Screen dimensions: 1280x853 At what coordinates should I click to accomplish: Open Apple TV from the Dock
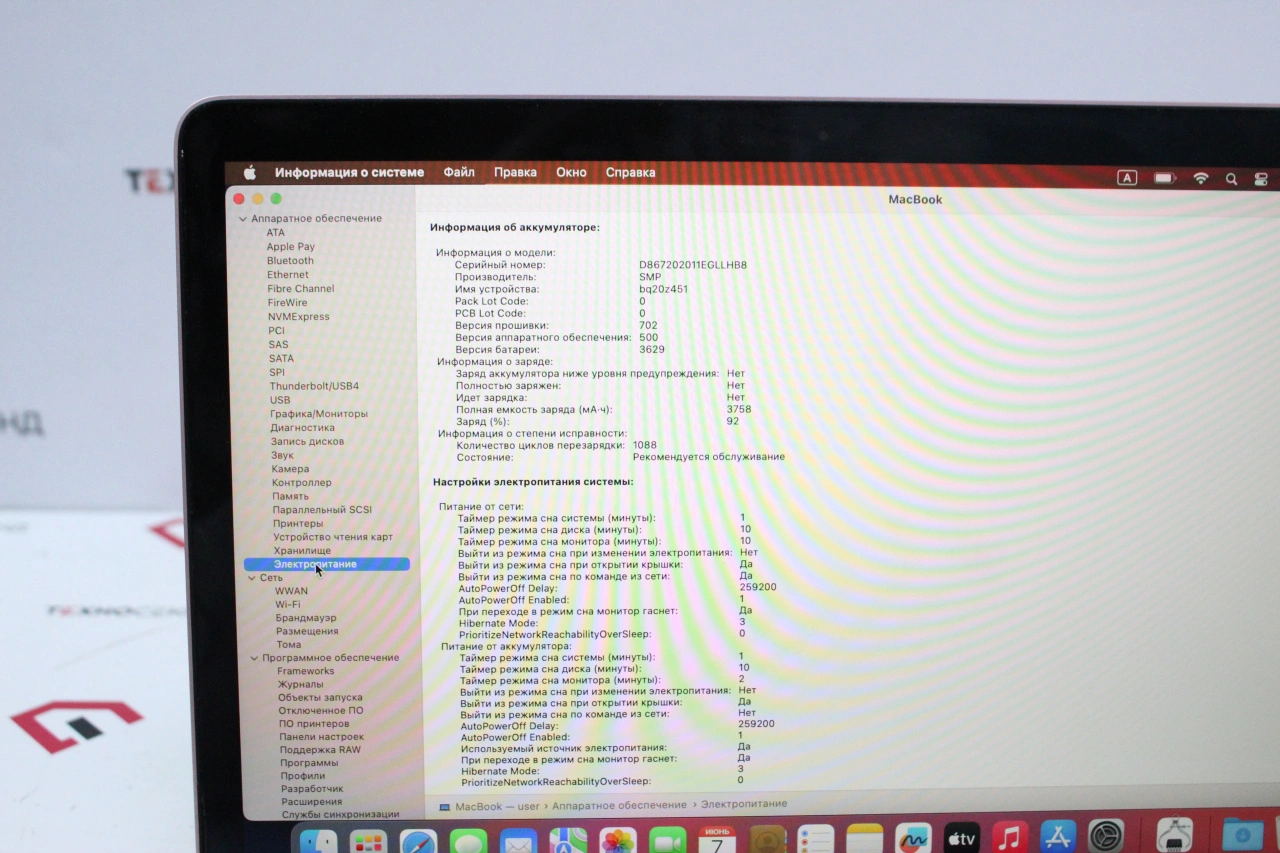click(x=961, y=838)
